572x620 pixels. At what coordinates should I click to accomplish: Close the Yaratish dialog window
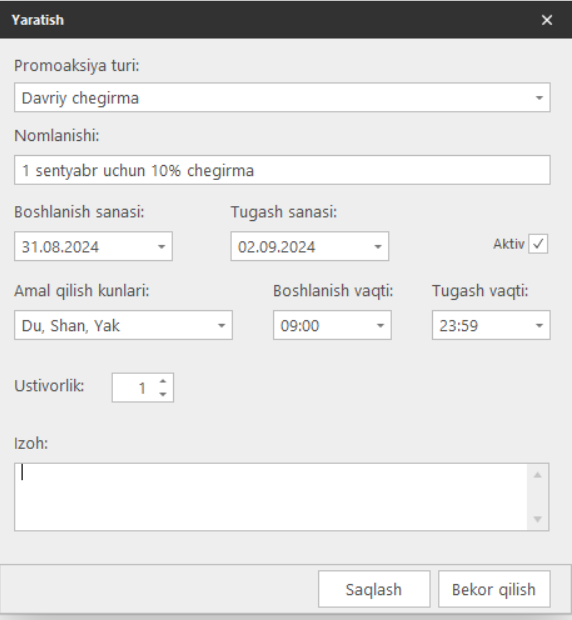pyautogui.click(x=547, y=20)
